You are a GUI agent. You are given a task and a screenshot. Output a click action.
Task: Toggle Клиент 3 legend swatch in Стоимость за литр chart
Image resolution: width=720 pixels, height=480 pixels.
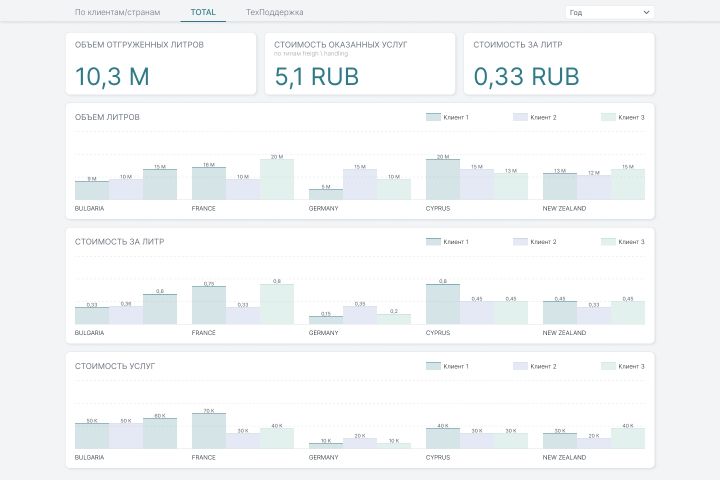pyautogui.click(x=608, y=242)
